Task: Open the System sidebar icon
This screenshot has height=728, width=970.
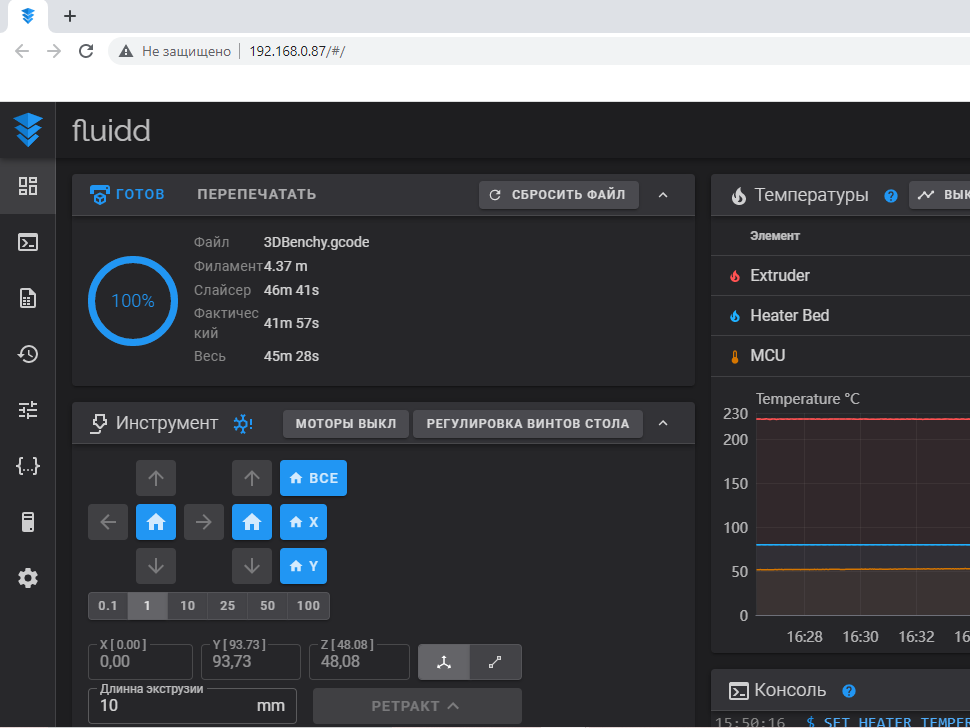Action: 28,521
